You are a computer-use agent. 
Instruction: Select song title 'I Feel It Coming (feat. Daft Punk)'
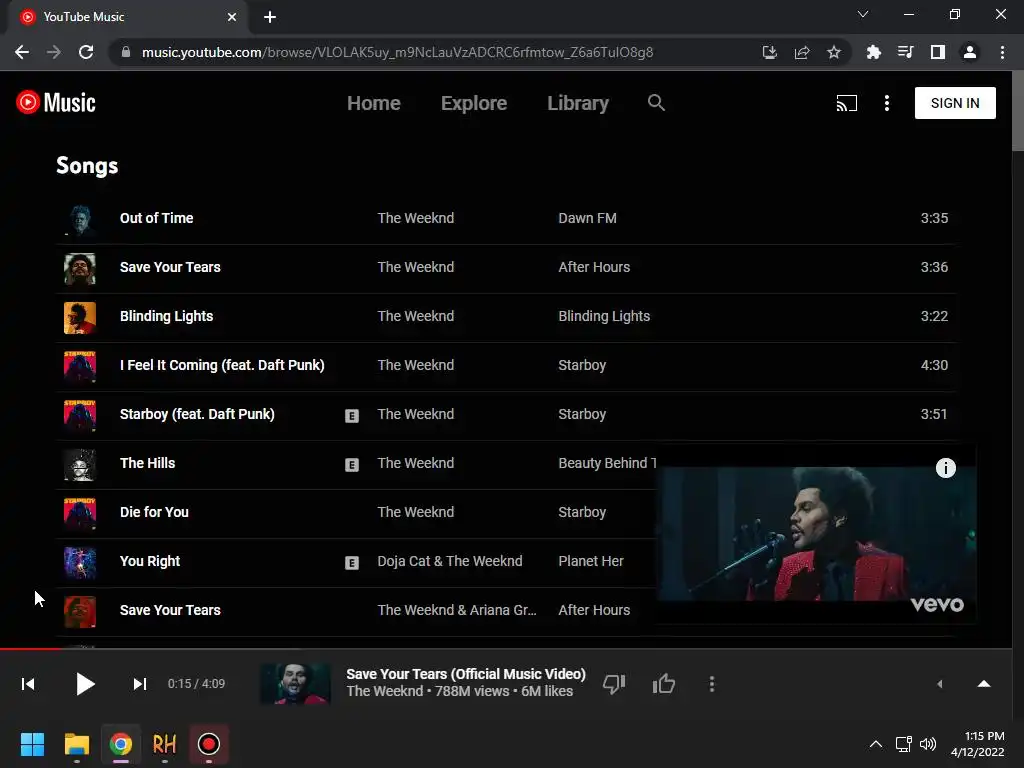tap(222, 365)
